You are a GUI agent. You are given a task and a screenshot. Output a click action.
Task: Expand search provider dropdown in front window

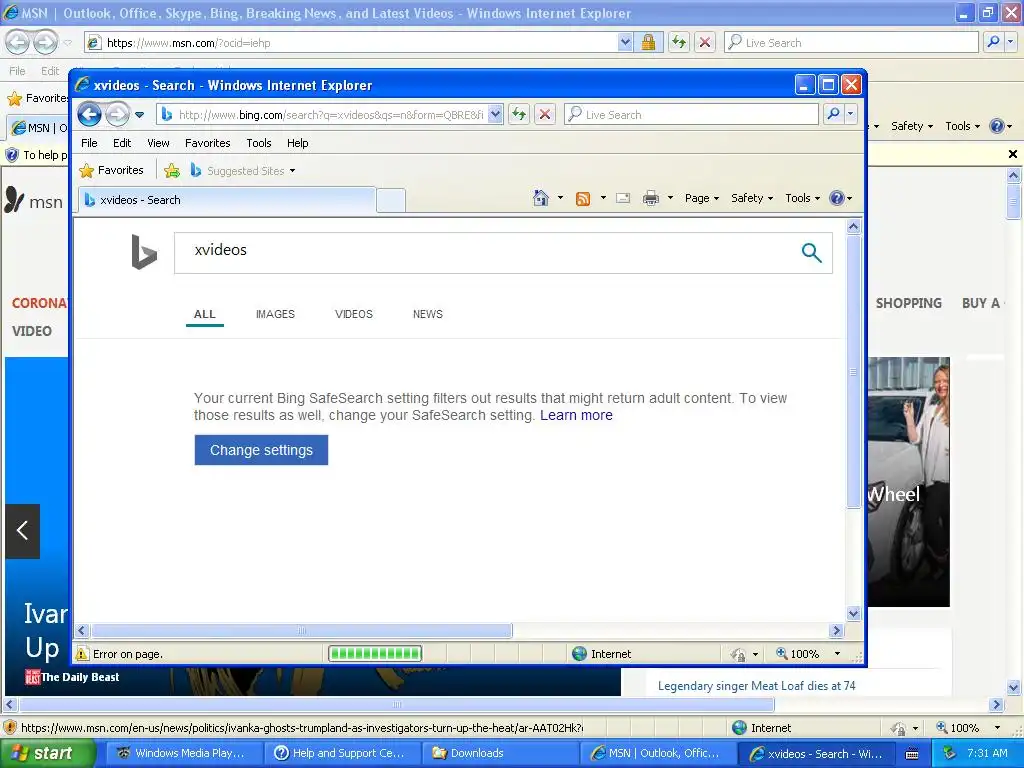pyautogui.click(x=850, y=114)
